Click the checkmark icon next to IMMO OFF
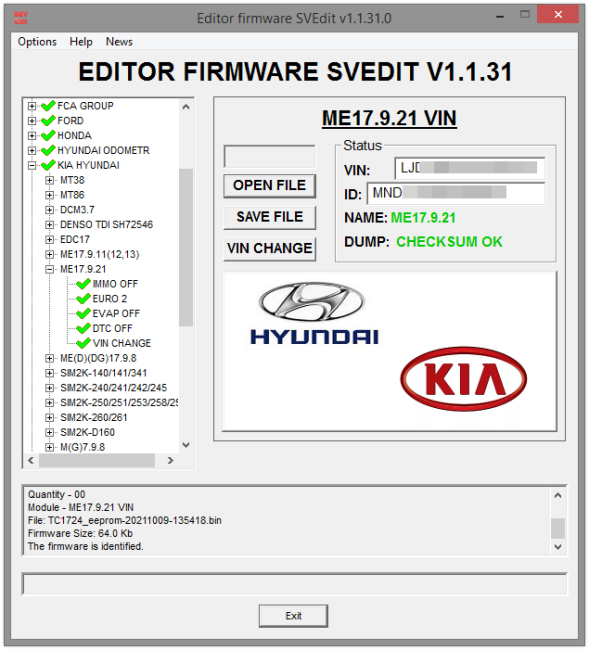589x650 pixels. pos(84,284)
